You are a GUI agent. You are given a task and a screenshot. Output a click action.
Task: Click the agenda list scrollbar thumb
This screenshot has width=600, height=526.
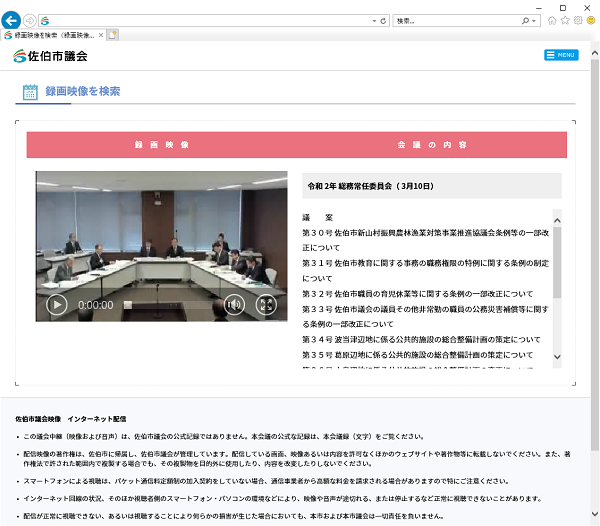tap(557, 262)
